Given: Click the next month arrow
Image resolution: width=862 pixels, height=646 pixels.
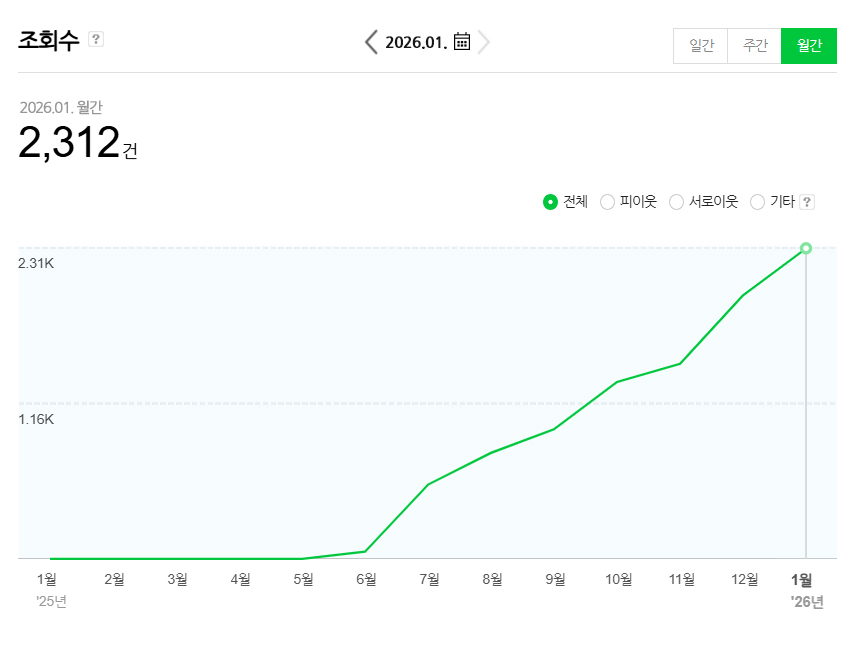Looking at the screenshot, I should point(484,41).
